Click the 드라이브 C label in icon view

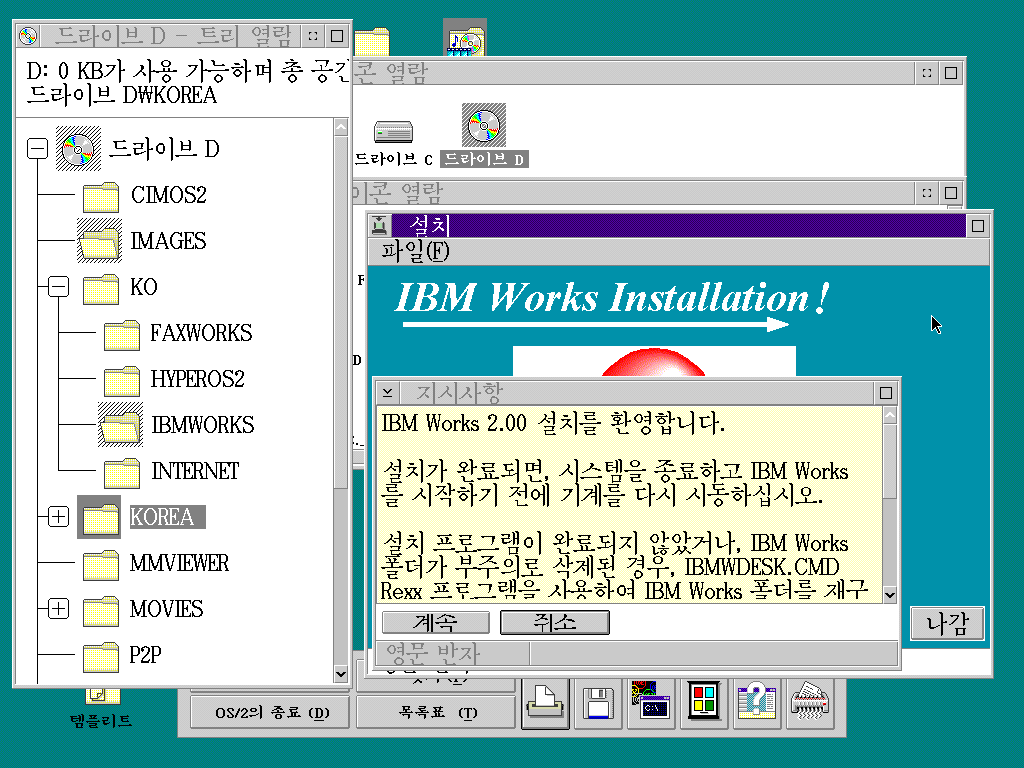(394, 159)
